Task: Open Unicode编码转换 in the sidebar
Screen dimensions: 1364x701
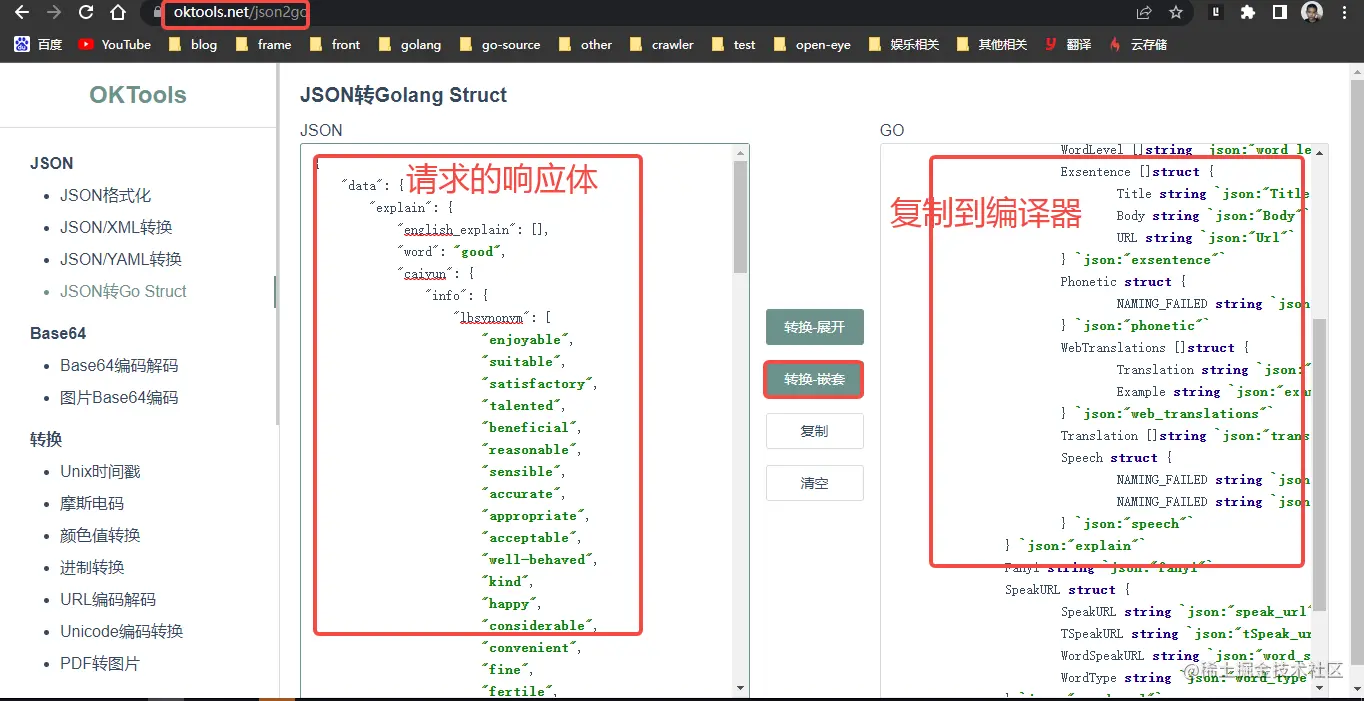Action: (122, 631)
